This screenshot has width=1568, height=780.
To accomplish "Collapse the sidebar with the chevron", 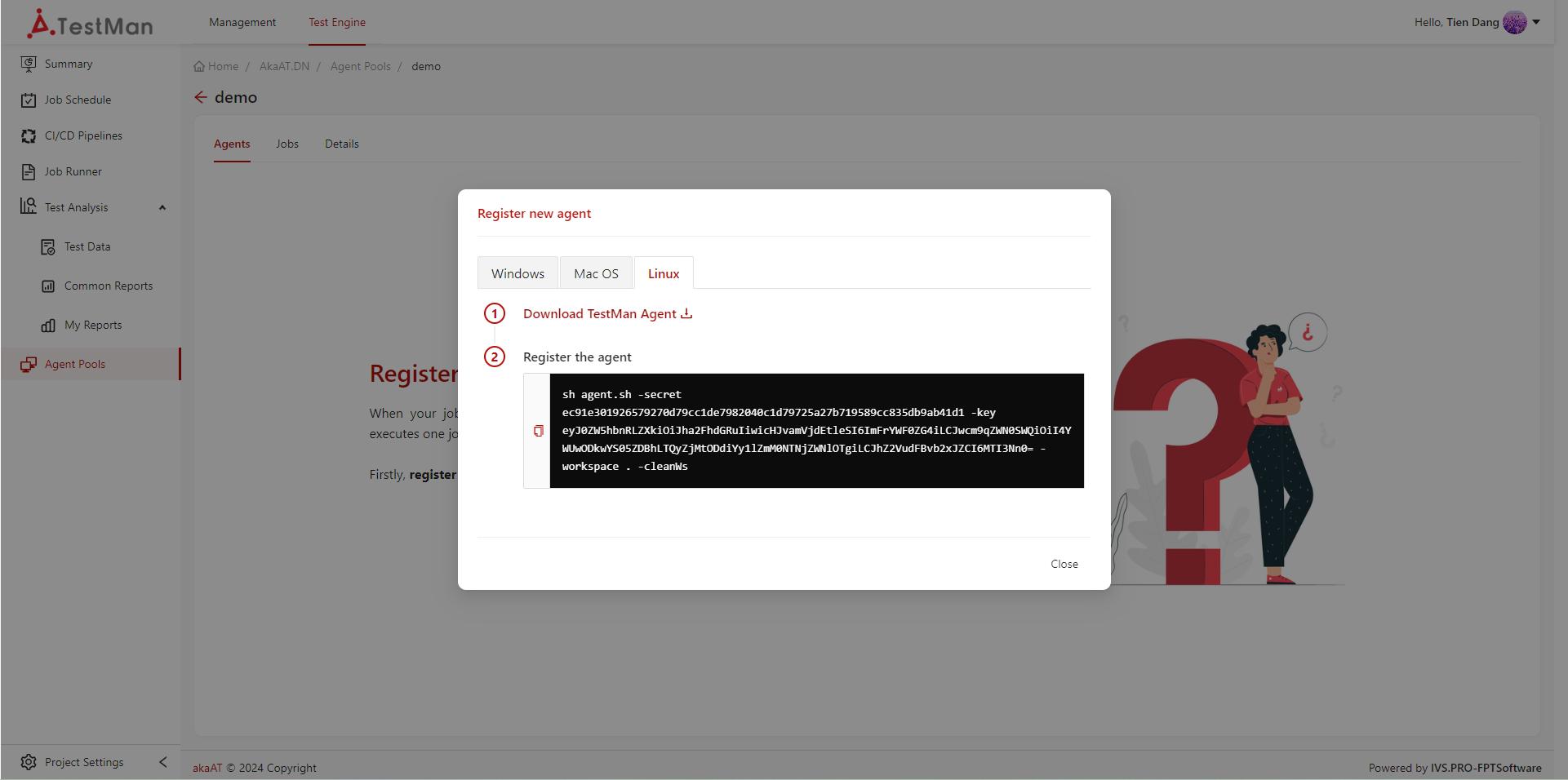I will point(163,762).
